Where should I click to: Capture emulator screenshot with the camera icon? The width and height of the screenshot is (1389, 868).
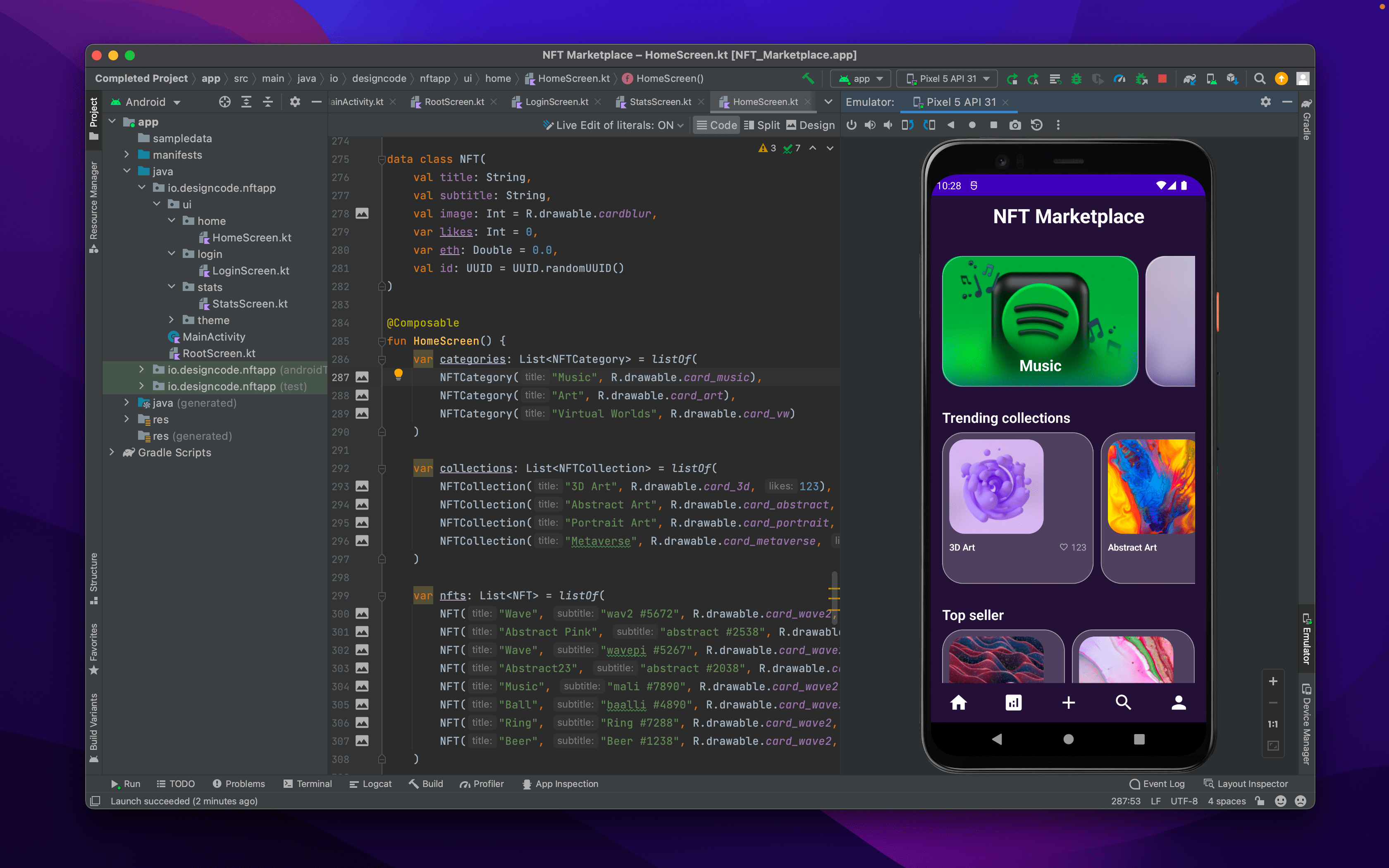click(1015, 124)
